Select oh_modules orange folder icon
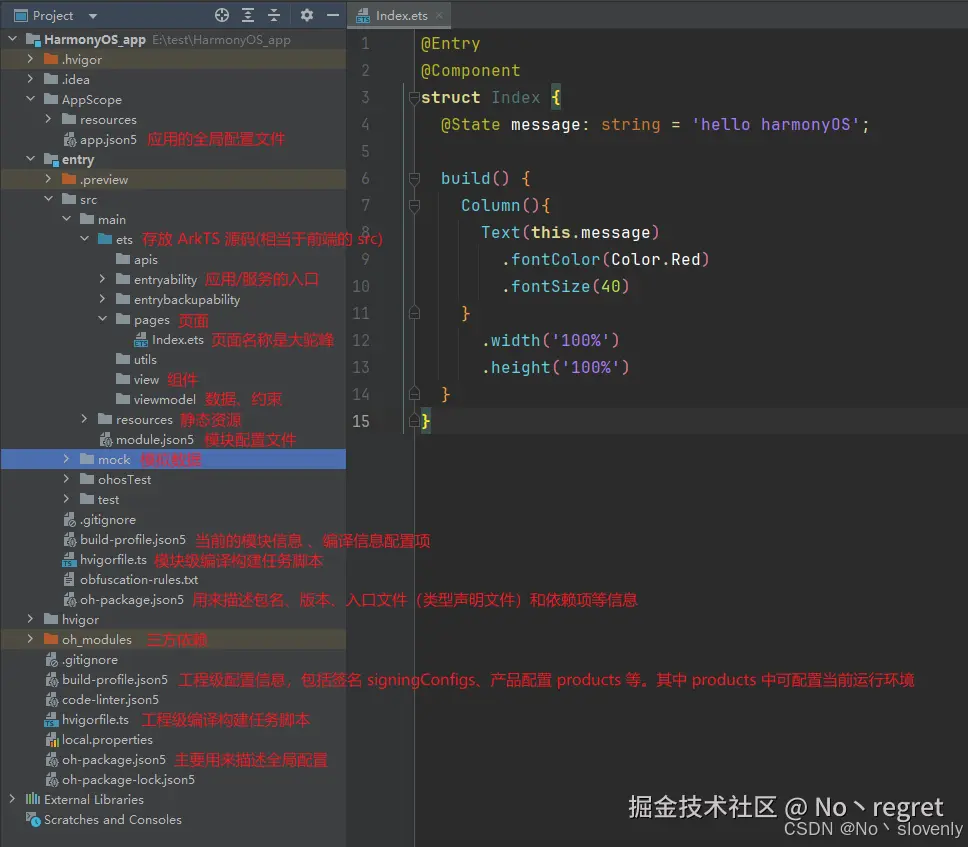 coord(51,639)
